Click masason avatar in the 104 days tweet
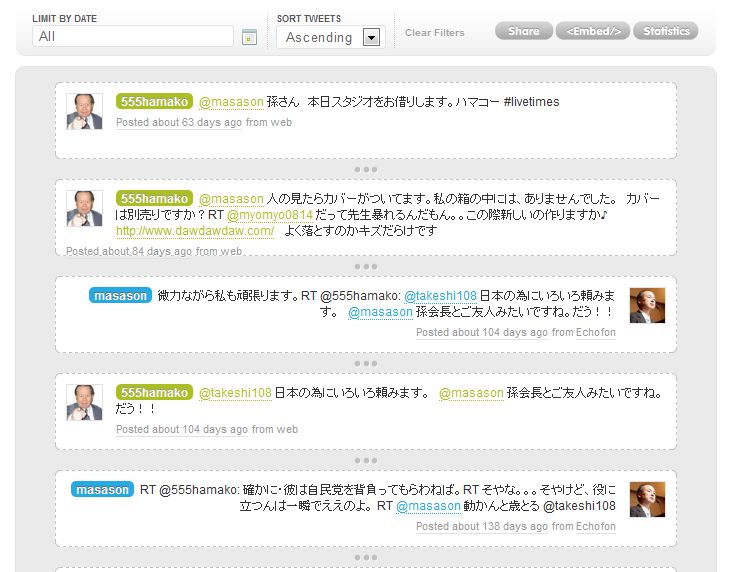 pyautogui.click(x=647, y=306)
